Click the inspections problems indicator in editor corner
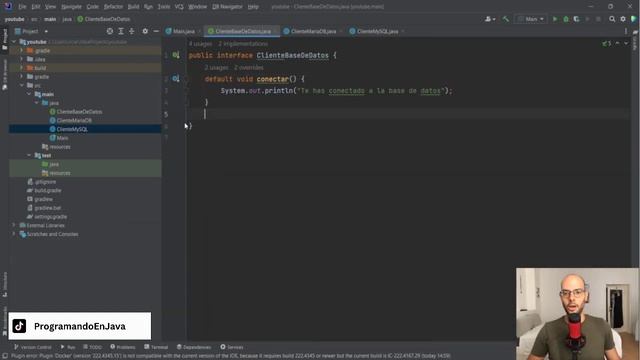640x360 pixels. (607, 43)
